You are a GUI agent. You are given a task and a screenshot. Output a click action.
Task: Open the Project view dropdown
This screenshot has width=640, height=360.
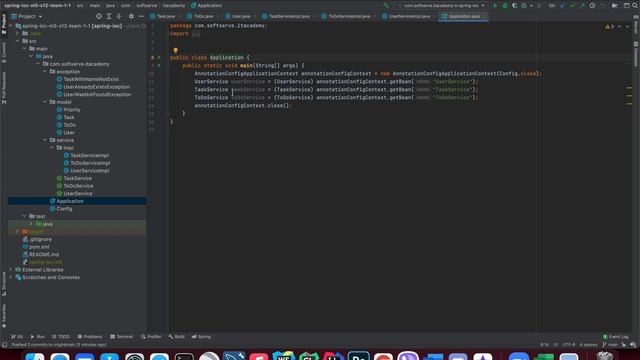[x=27, y=16]
